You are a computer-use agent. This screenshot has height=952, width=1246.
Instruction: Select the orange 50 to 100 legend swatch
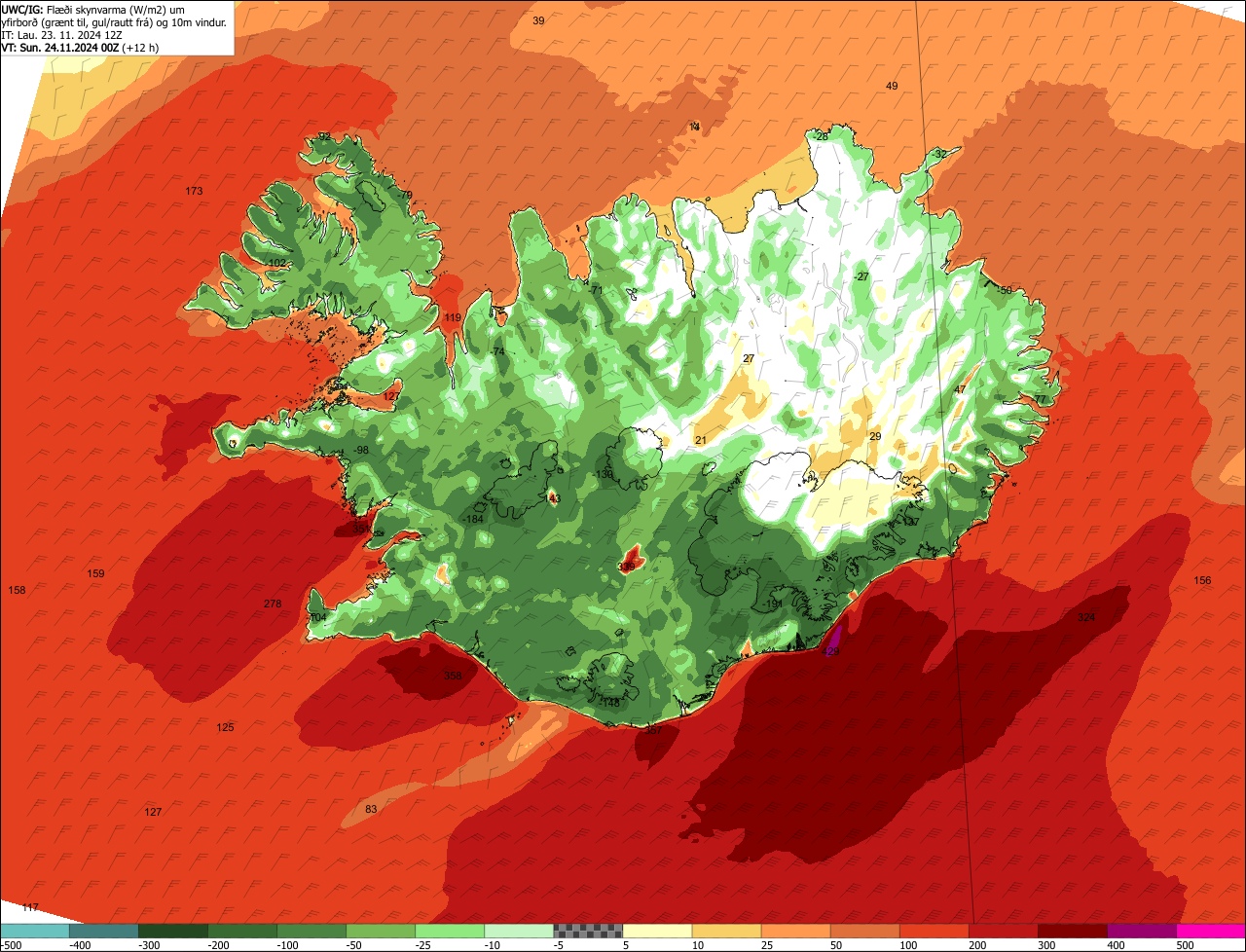(864, 931)
